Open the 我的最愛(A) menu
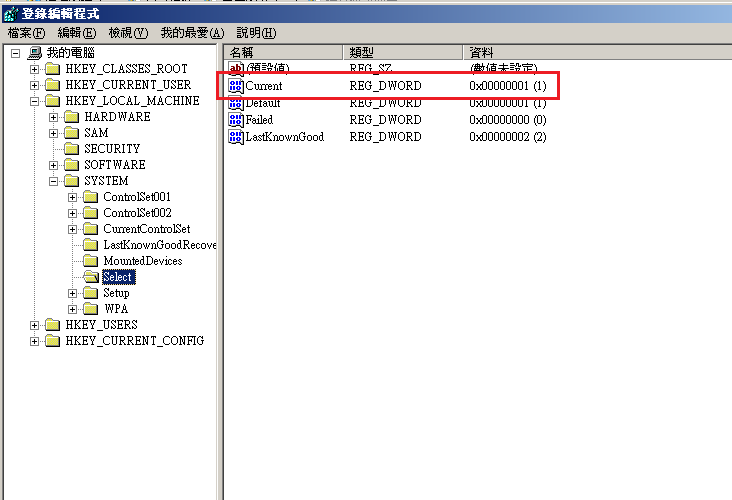732x500 pixels. click(x=192, y=33)
